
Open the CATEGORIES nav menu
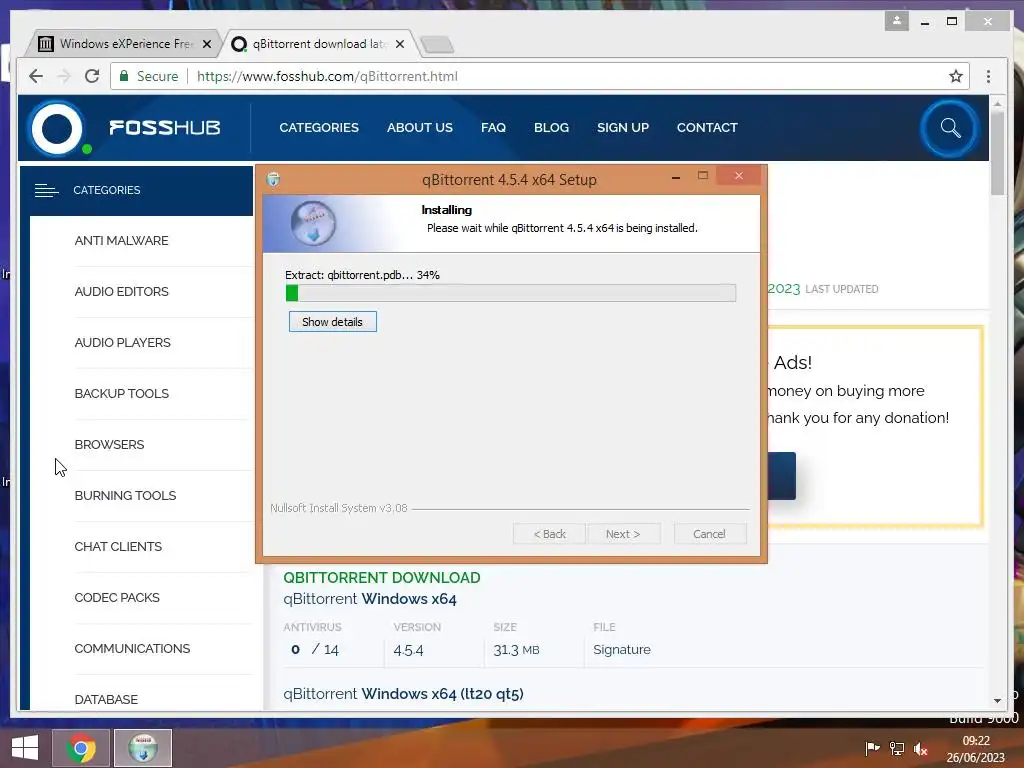319,127
